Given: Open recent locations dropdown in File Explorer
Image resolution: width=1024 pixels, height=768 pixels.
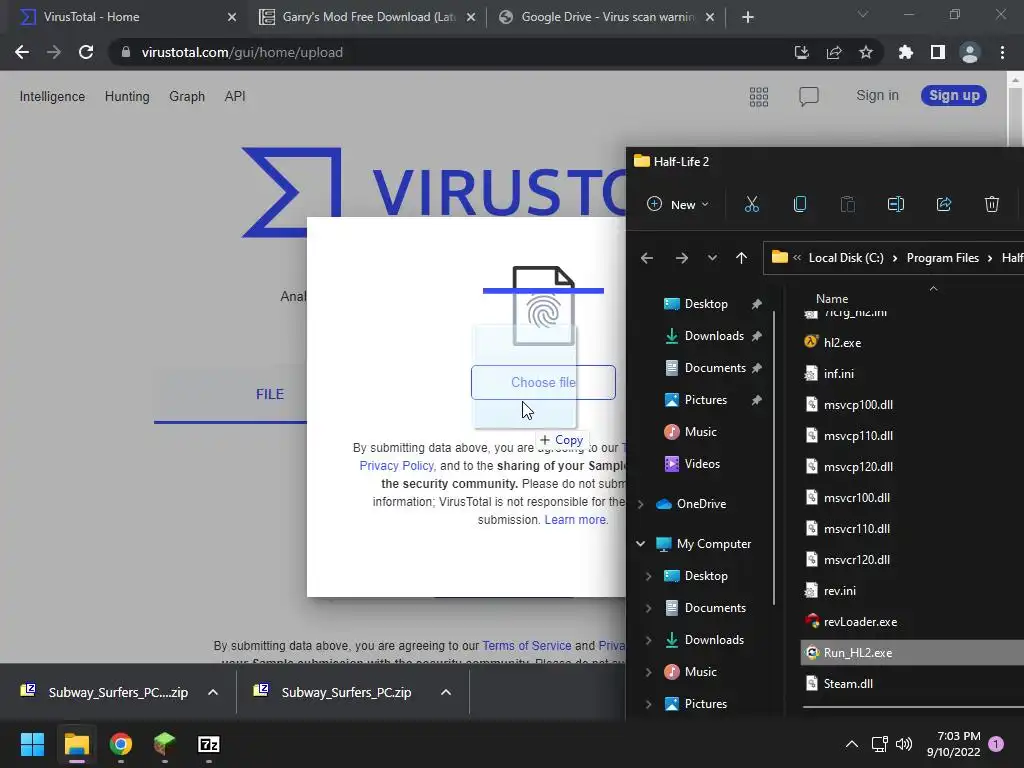Looking at the screenshot, I should tap(712, 258).
